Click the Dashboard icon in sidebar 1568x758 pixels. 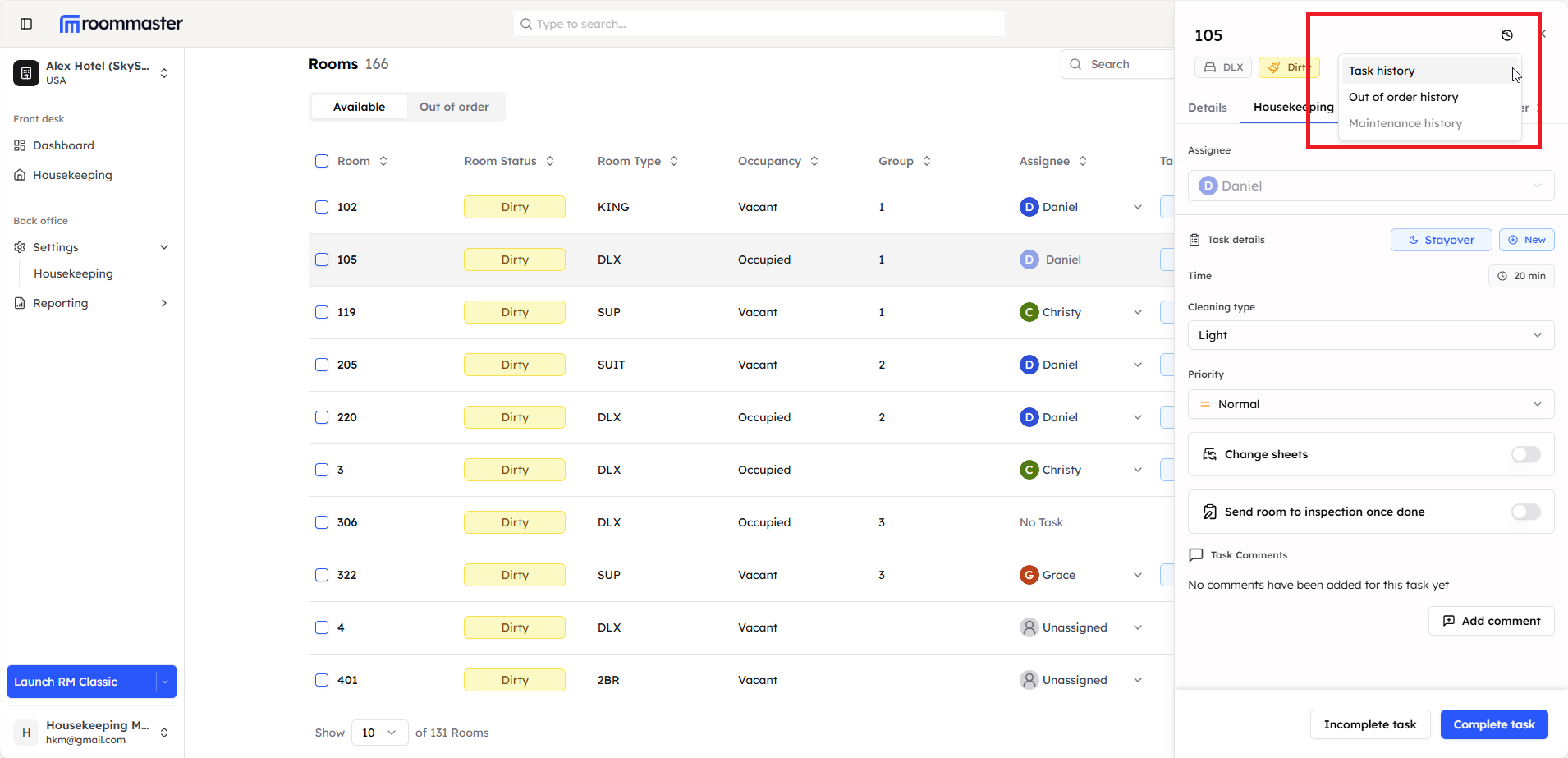click(20, 145)
